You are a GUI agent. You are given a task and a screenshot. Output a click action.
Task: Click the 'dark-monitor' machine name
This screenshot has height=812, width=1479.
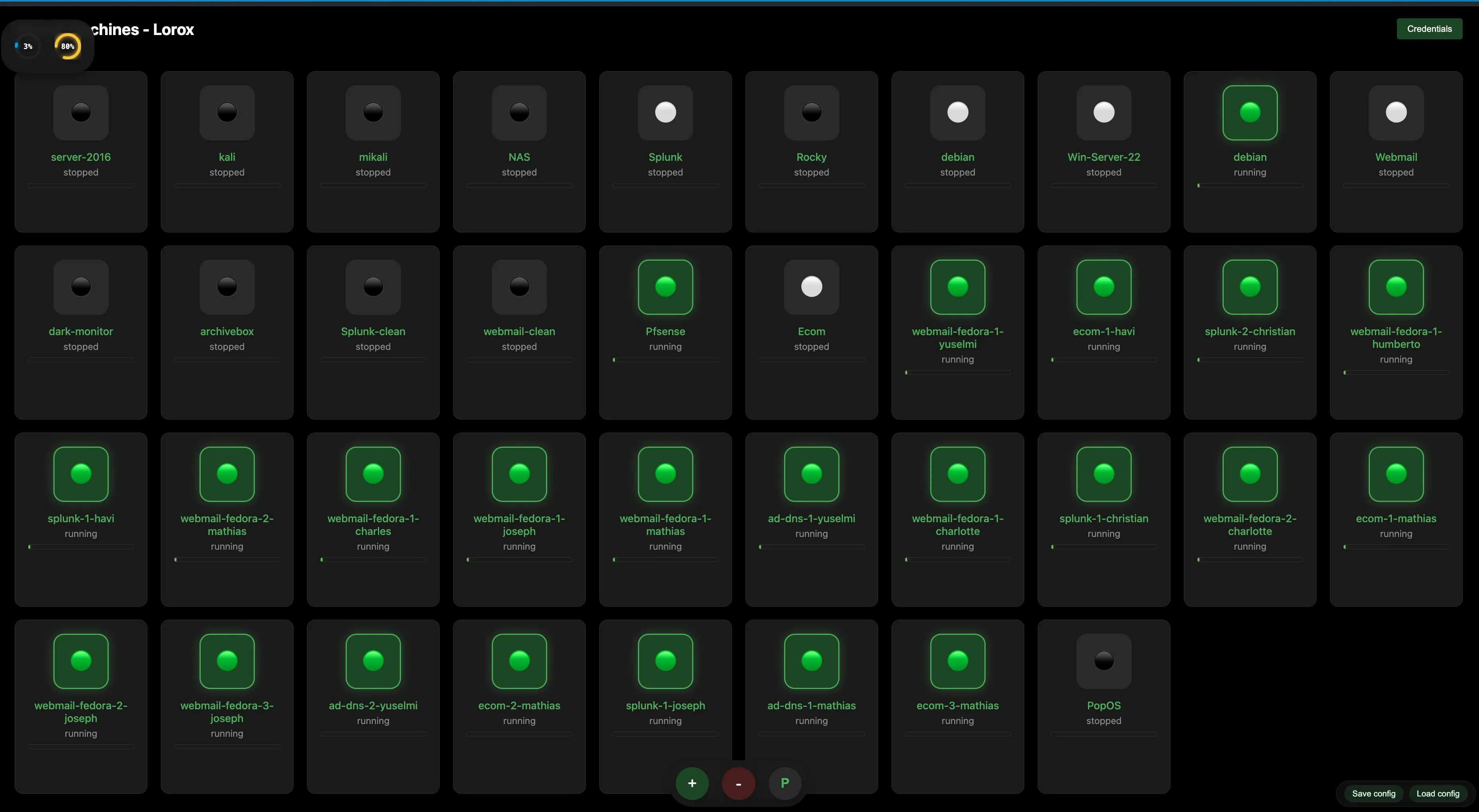click(81, 331)
